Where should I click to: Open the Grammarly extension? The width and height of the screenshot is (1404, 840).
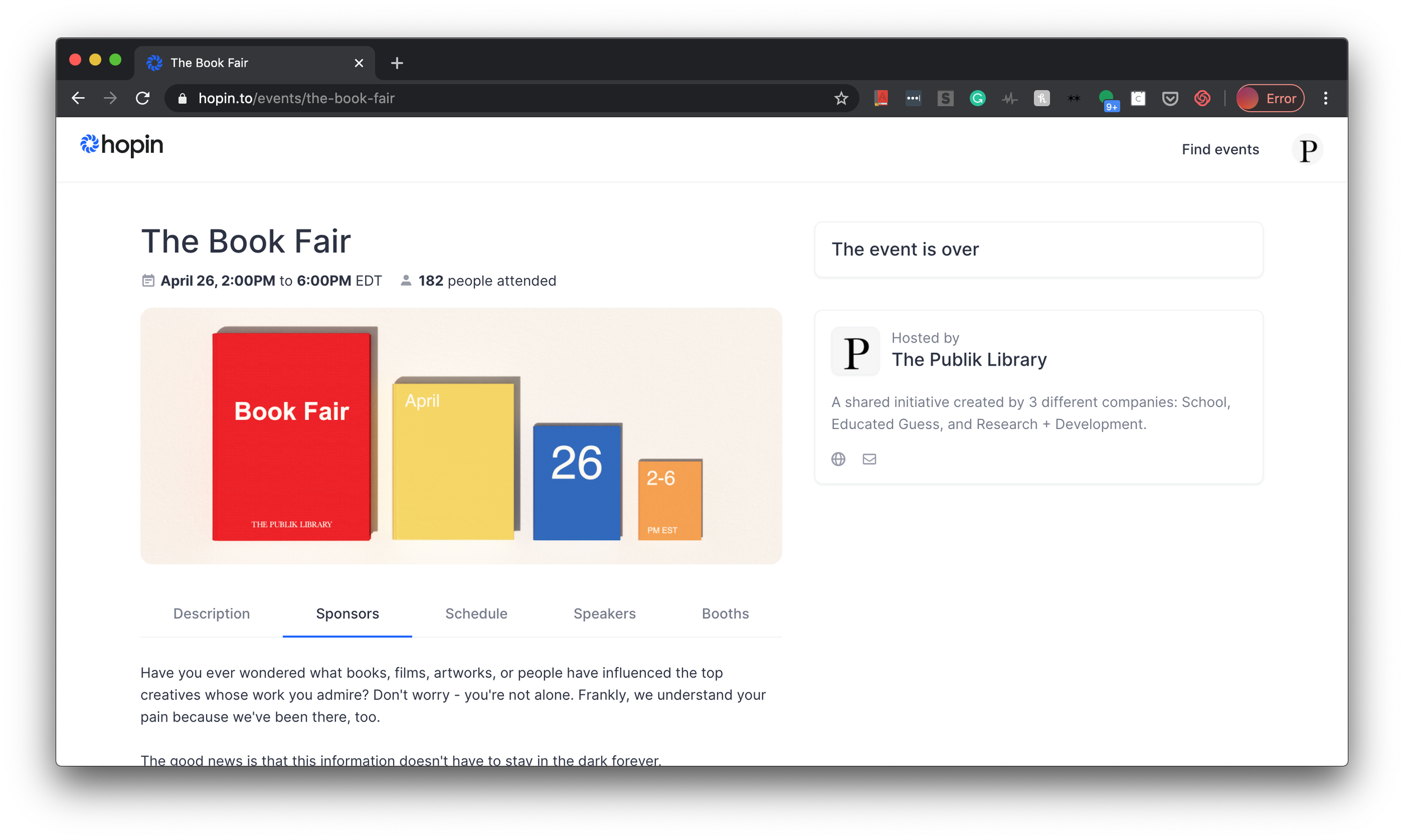[977, 98]
